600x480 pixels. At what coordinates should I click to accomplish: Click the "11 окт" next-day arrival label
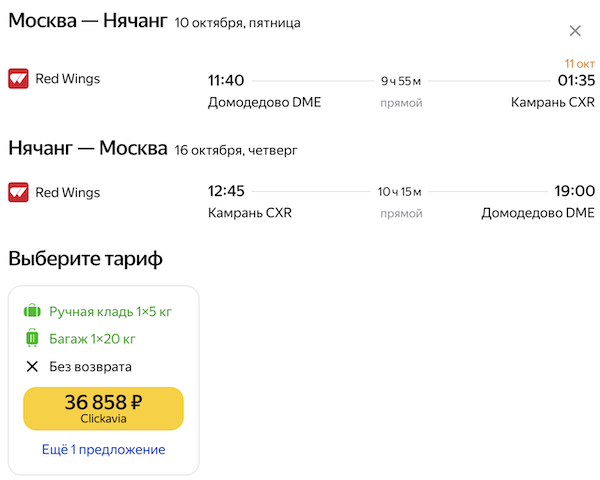coord(580,62)
